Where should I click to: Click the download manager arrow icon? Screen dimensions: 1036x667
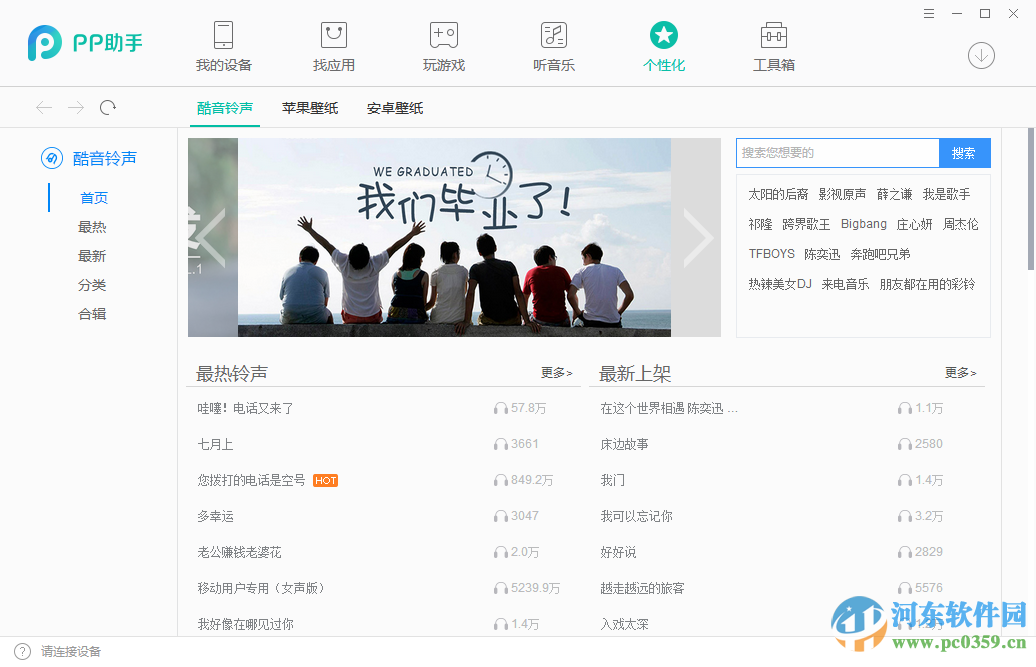[981, 56]
